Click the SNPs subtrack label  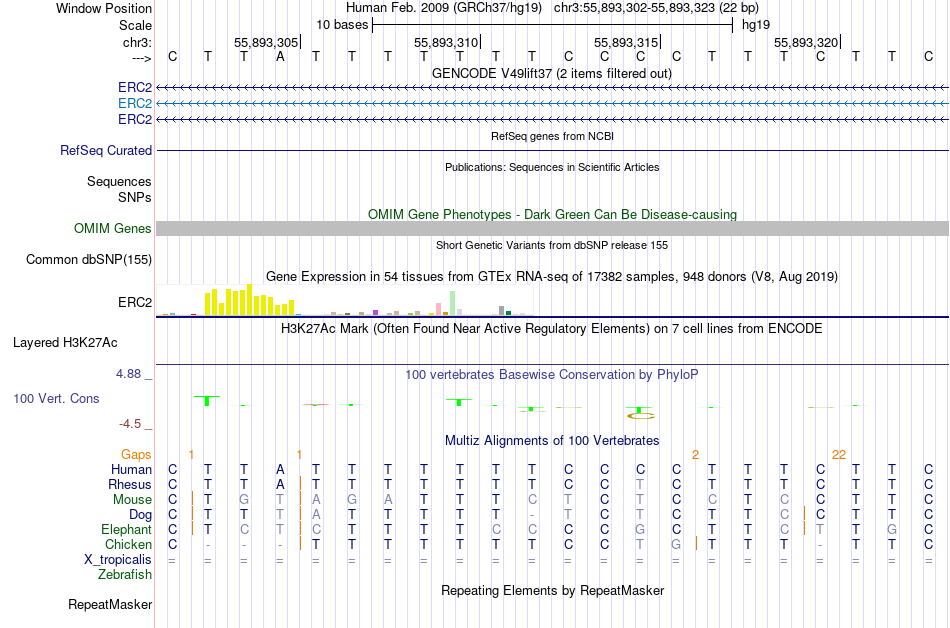coord(135,197)
